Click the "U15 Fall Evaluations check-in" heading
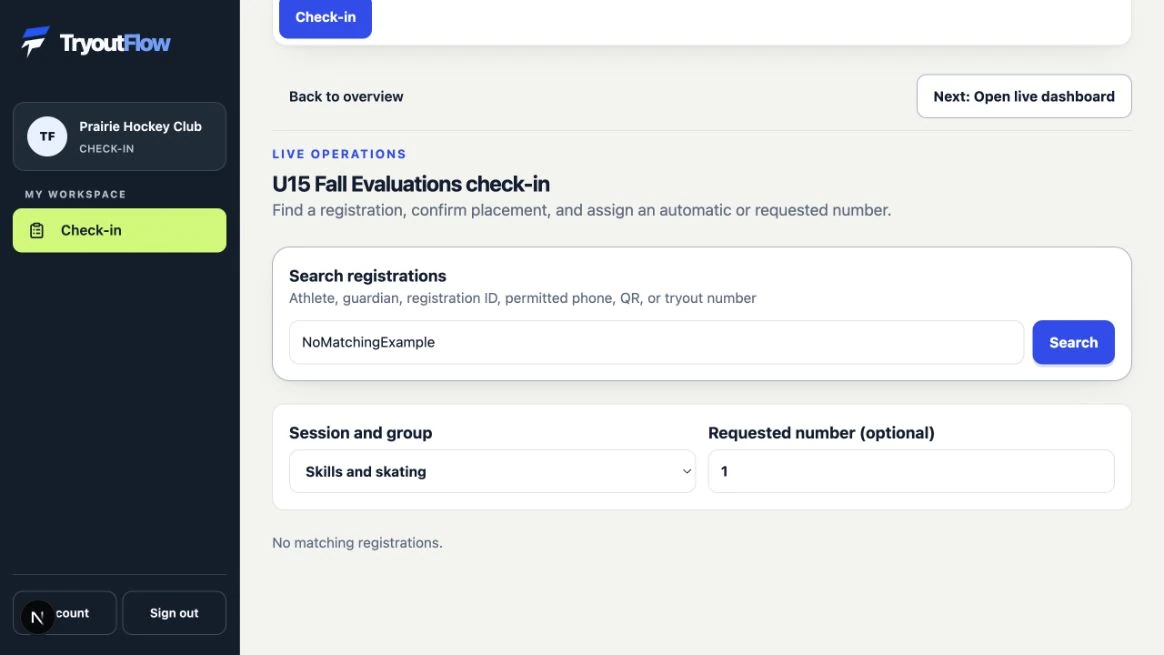The image size is (1164, 655). (411, 184)
